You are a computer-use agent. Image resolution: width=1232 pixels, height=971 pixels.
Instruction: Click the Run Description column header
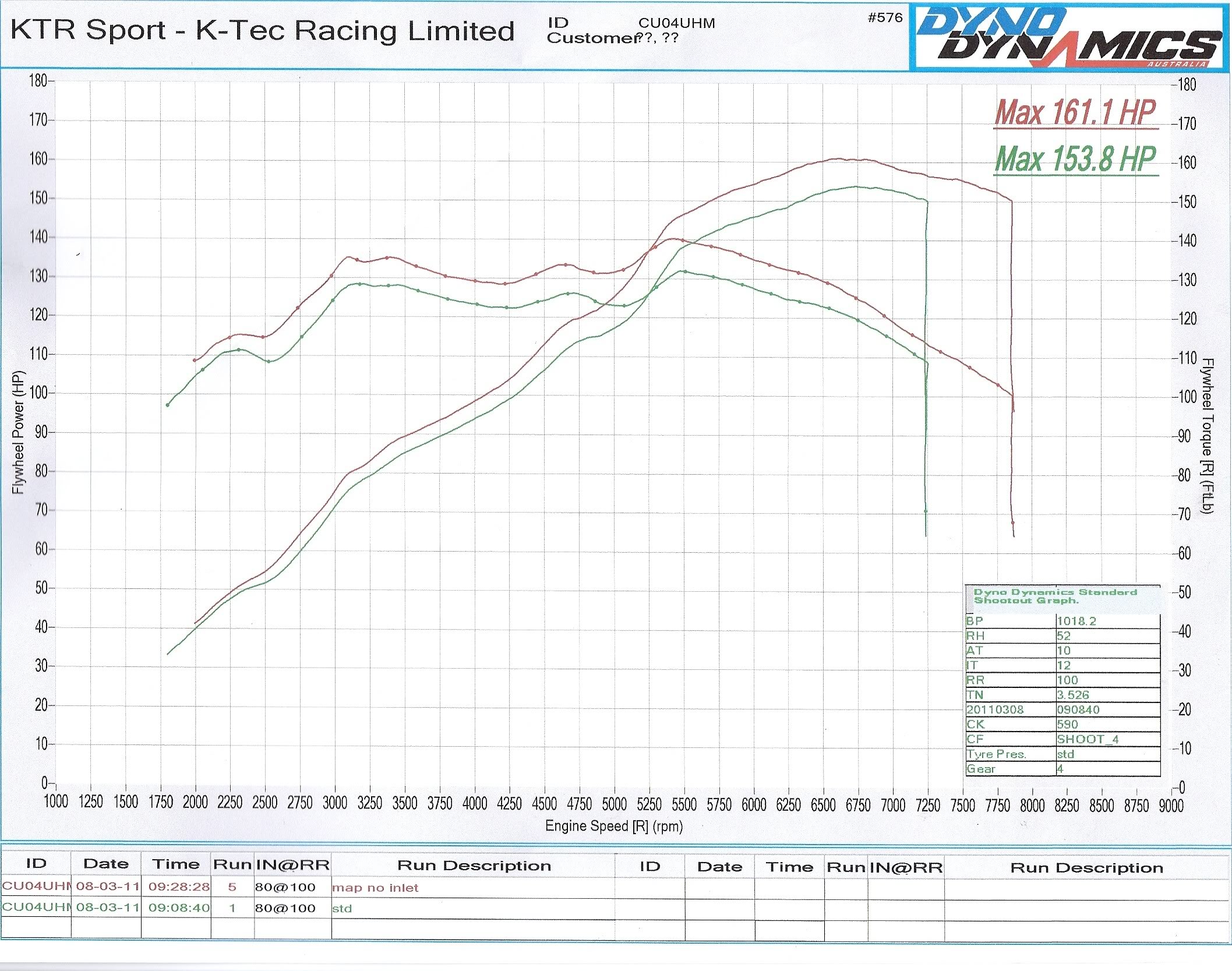click(474, 866)
